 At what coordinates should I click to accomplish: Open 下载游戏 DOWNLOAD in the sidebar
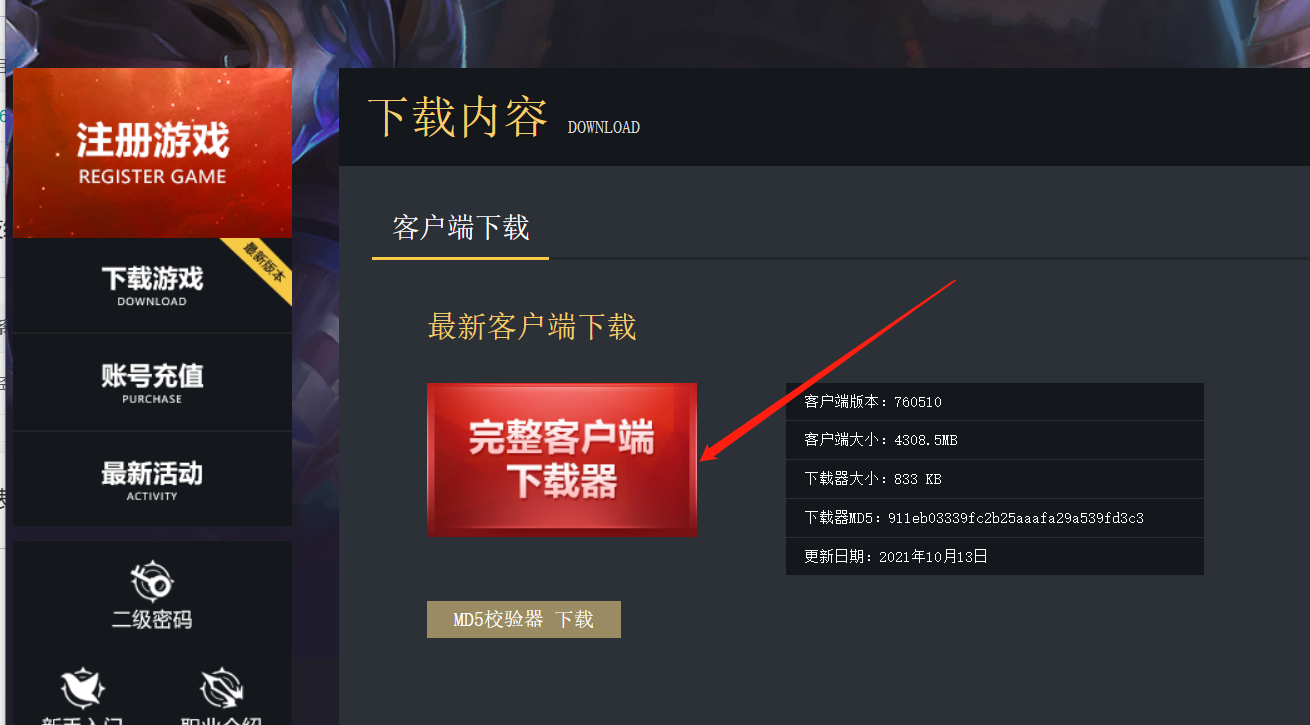click(x=152, y=286)
